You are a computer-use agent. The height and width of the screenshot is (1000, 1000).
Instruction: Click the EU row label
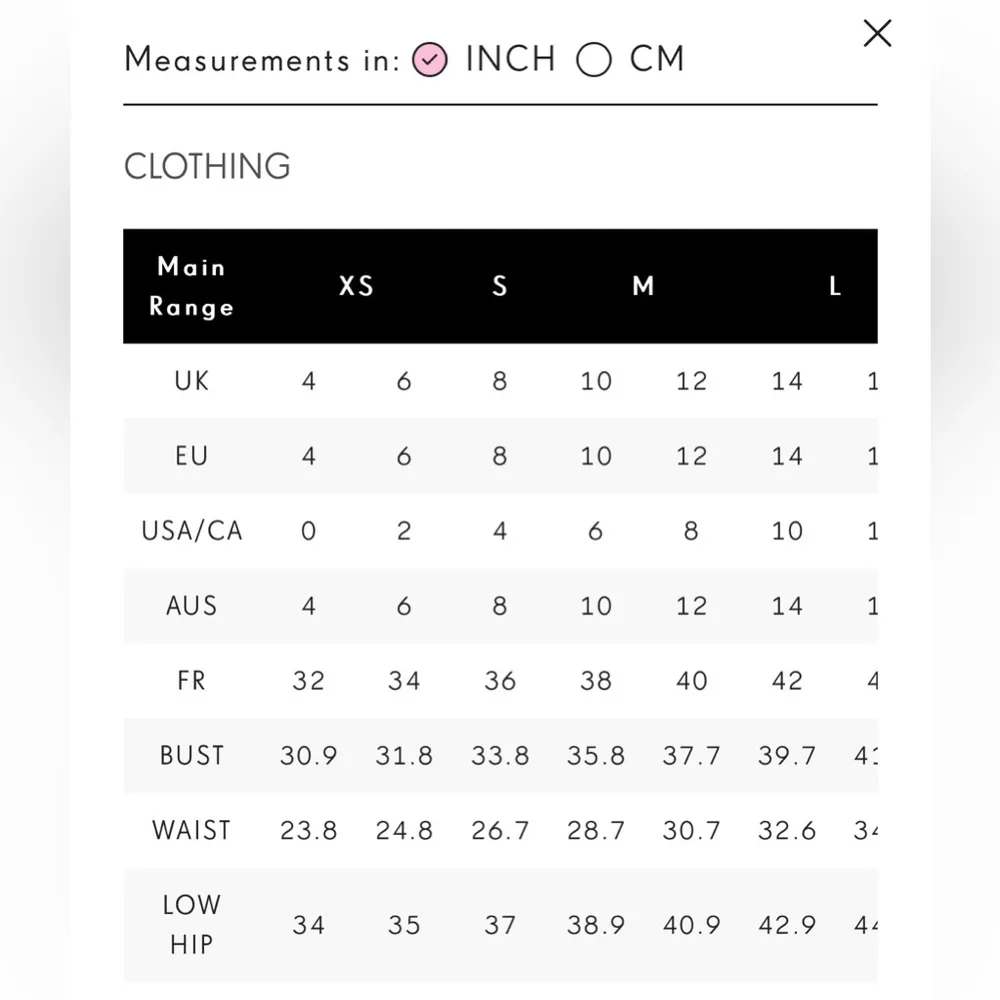point(191,456)
